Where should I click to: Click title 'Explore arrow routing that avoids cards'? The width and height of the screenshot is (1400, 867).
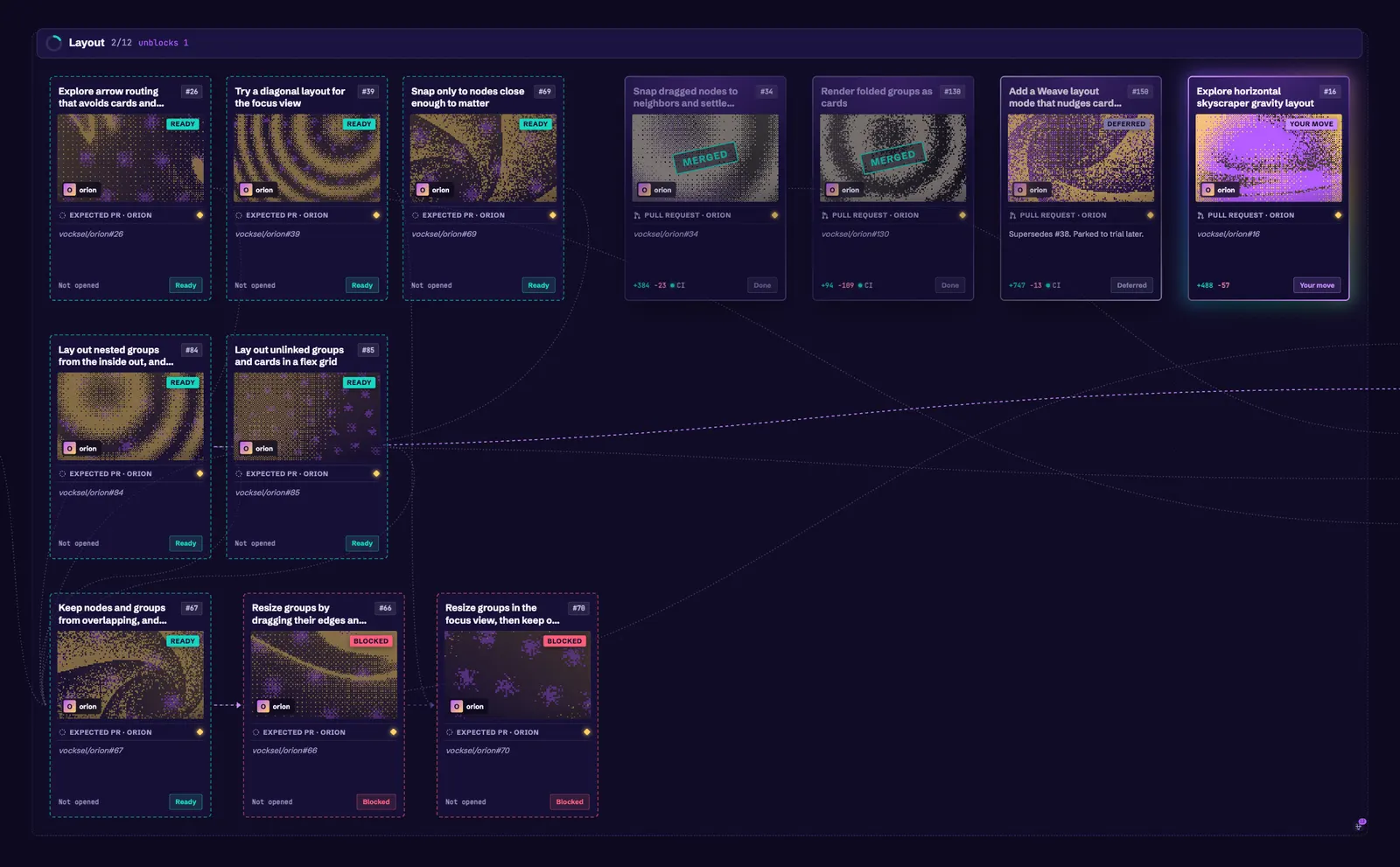111,97
